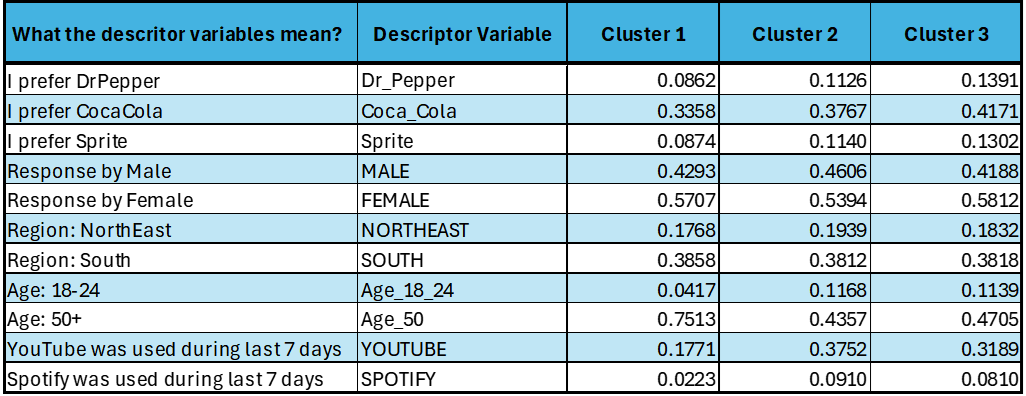Select the Cluster 2 column header
This screenshot has width=1026, height=396.
794,34
